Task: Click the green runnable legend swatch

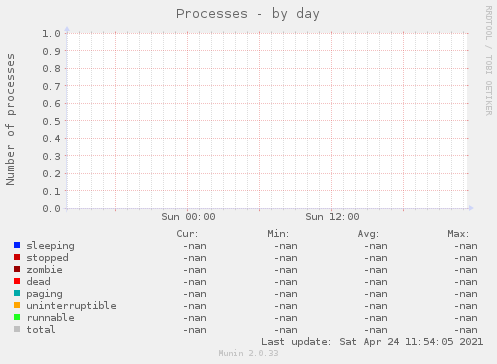Action: [17, 317]
